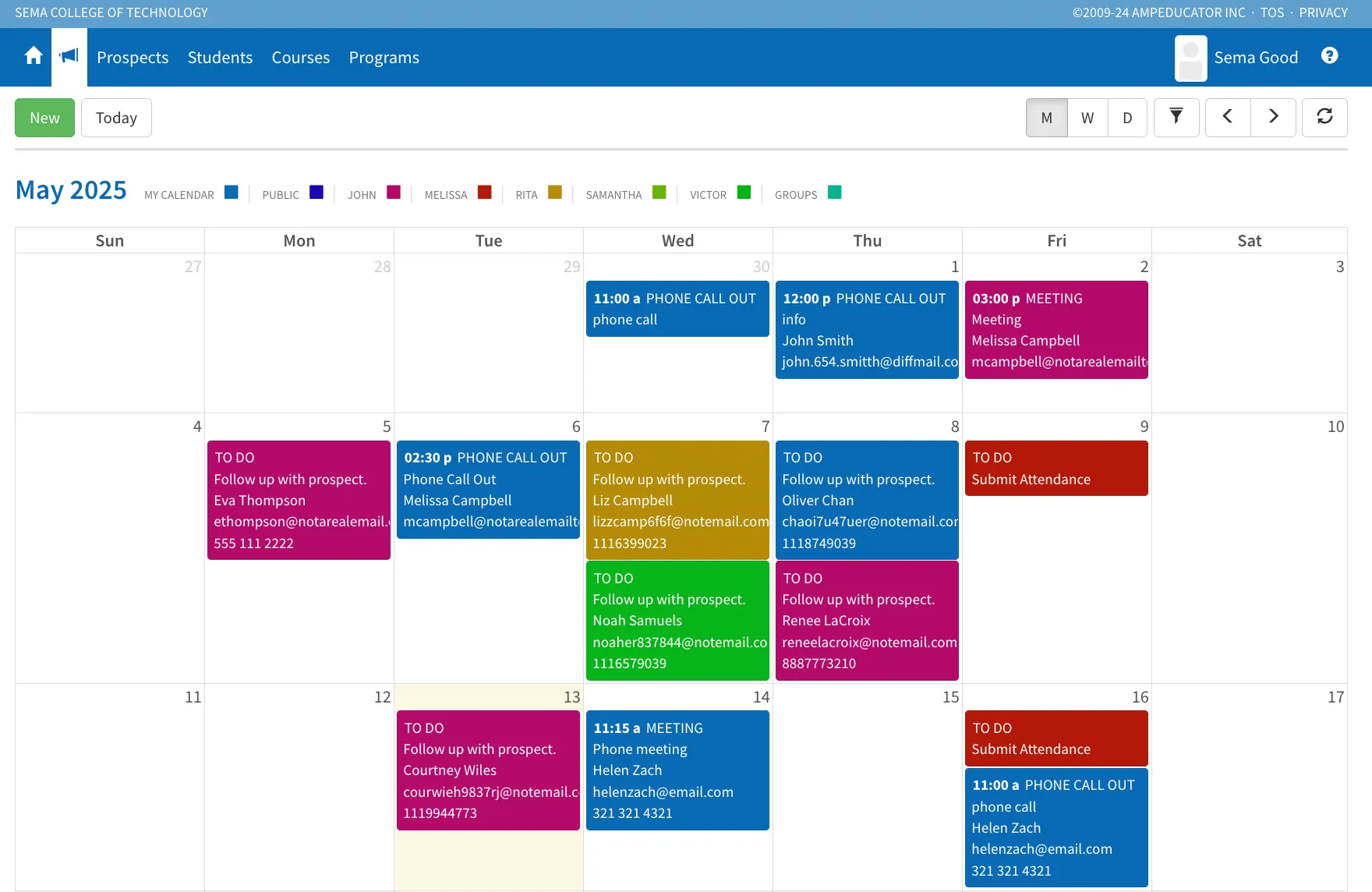Open the Courses menu
The image size is (1372, 892).
[x=300, y=58]
